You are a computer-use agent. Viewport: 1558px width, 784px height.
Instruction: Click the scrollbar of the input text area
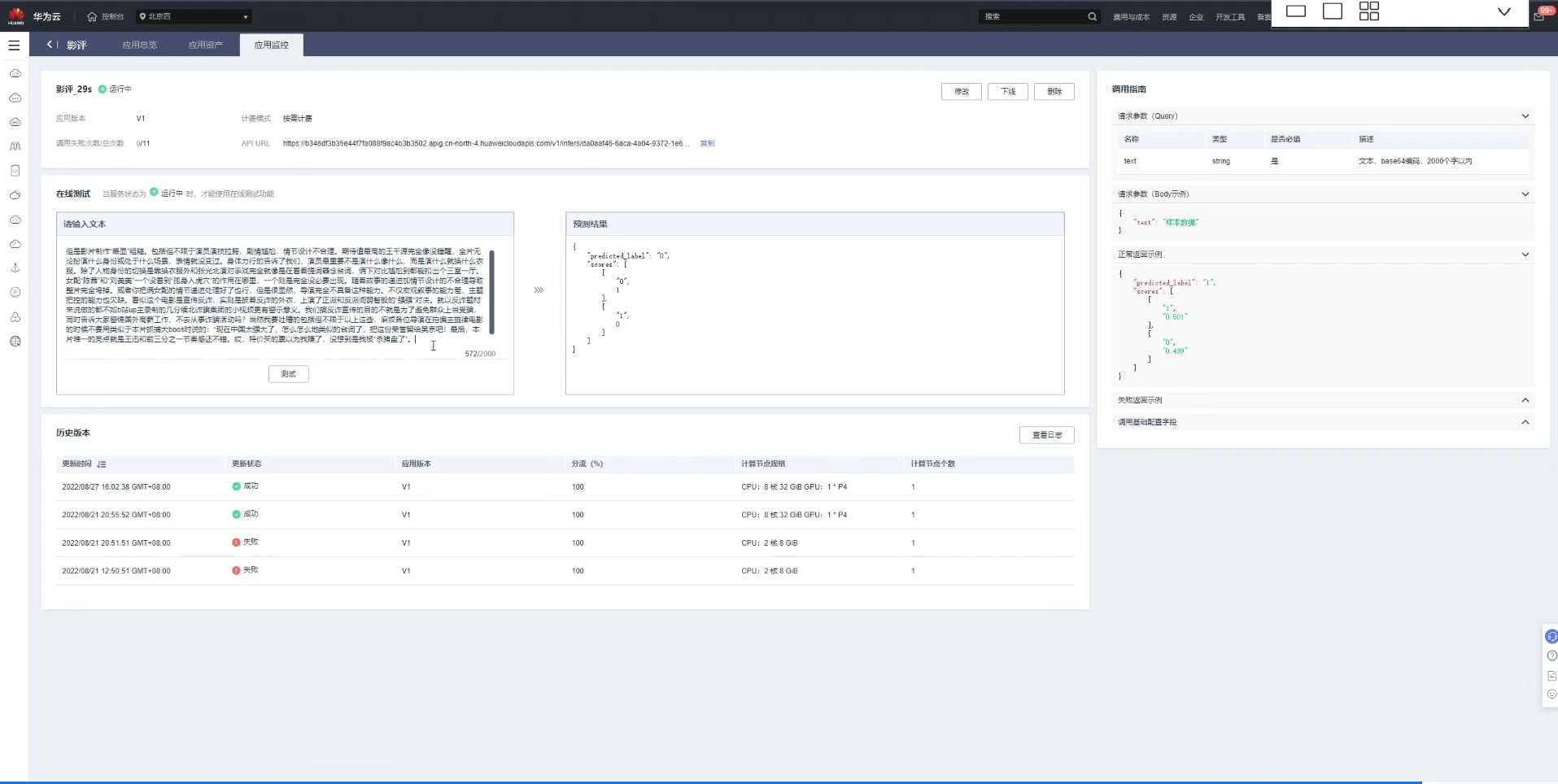pyautogui.click(x=491, y=292)
